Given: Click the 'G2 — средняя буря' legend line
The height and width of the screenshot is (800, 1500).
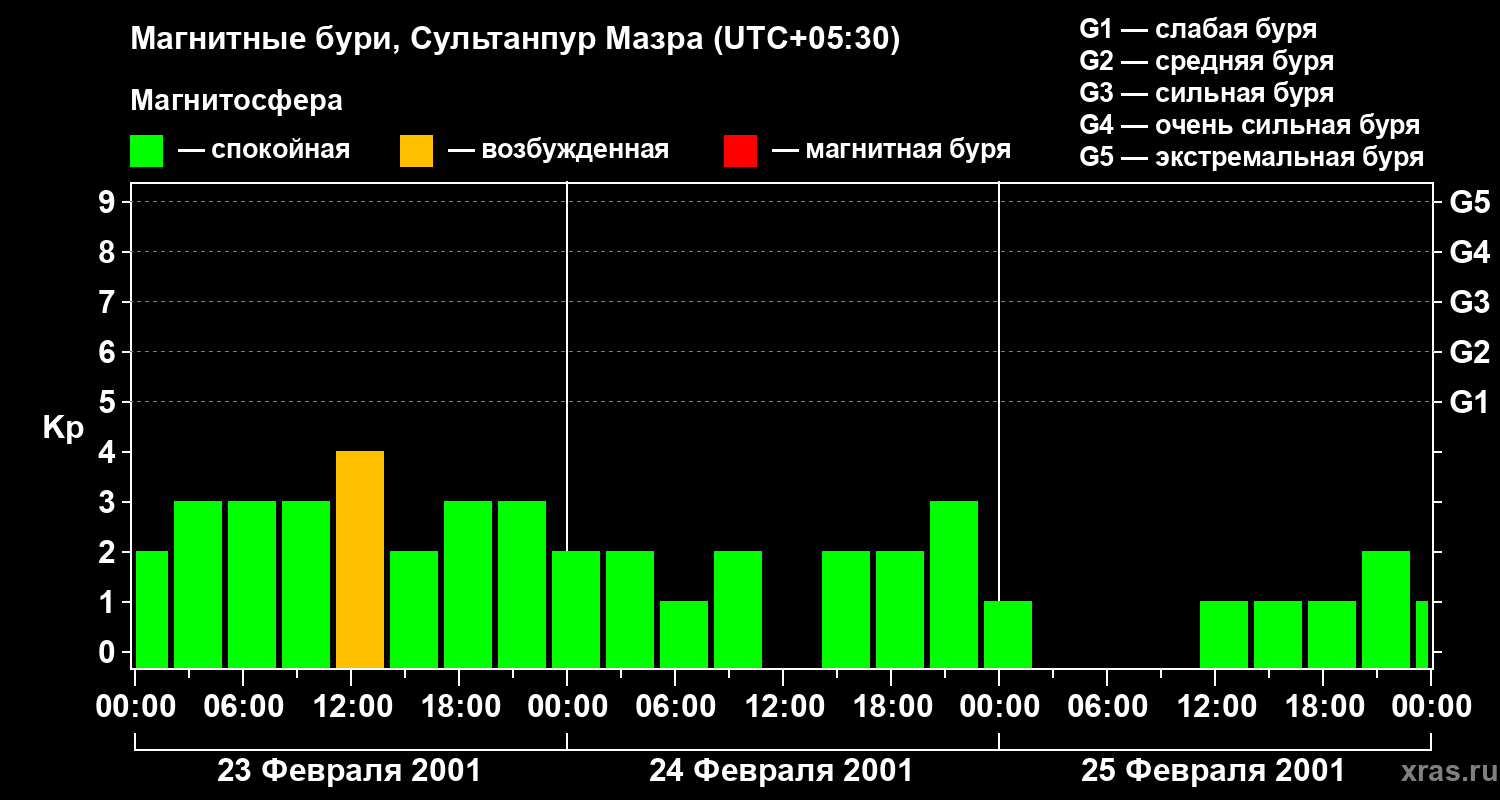Looking at the screenshot, I should click(x=1207, y=61).
